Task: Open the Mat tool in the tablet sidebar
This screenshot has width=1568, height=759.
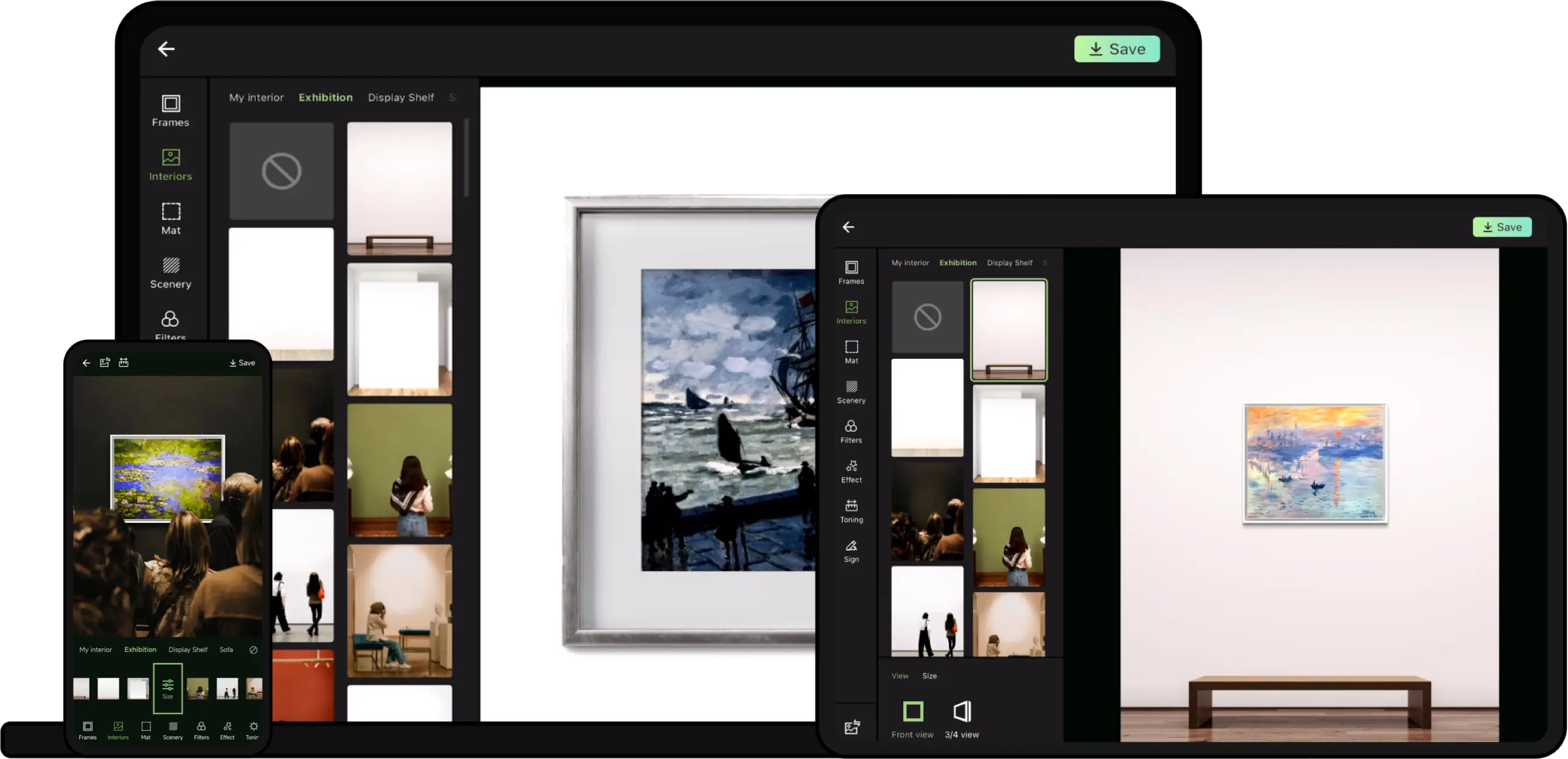Action: (x=851, y=352)
